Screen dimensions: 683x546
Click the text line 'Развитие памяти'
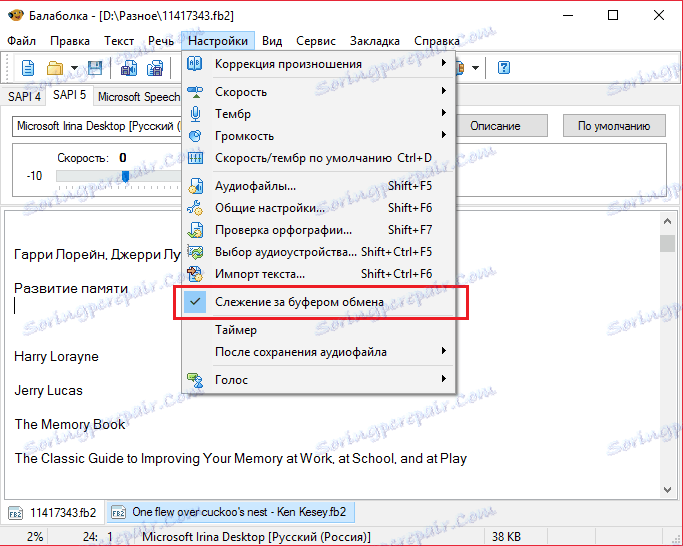[x=71, y=288]
